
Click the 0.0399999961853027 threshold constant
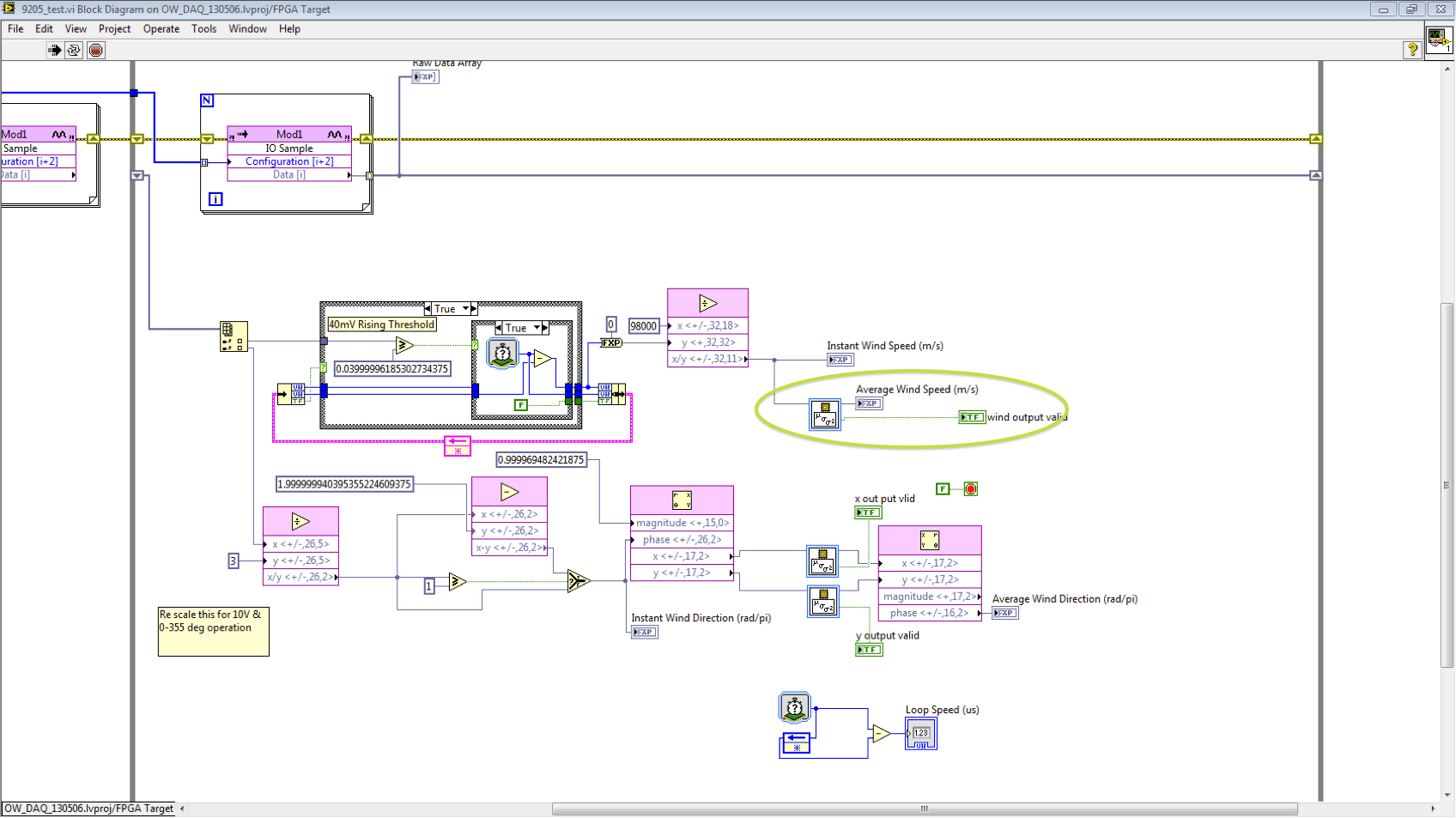tap(391, 369)
